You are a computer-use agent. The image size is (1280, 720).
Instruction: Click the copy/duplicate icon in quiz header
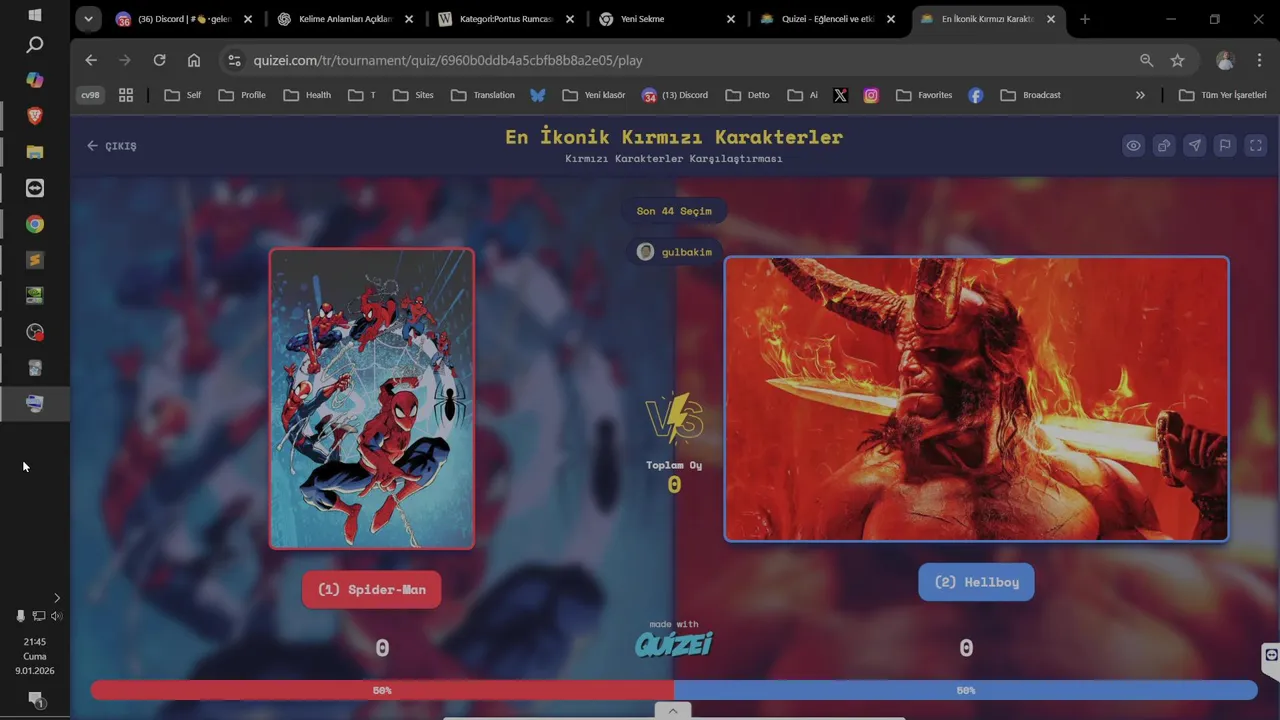[x=1164, y=145]
